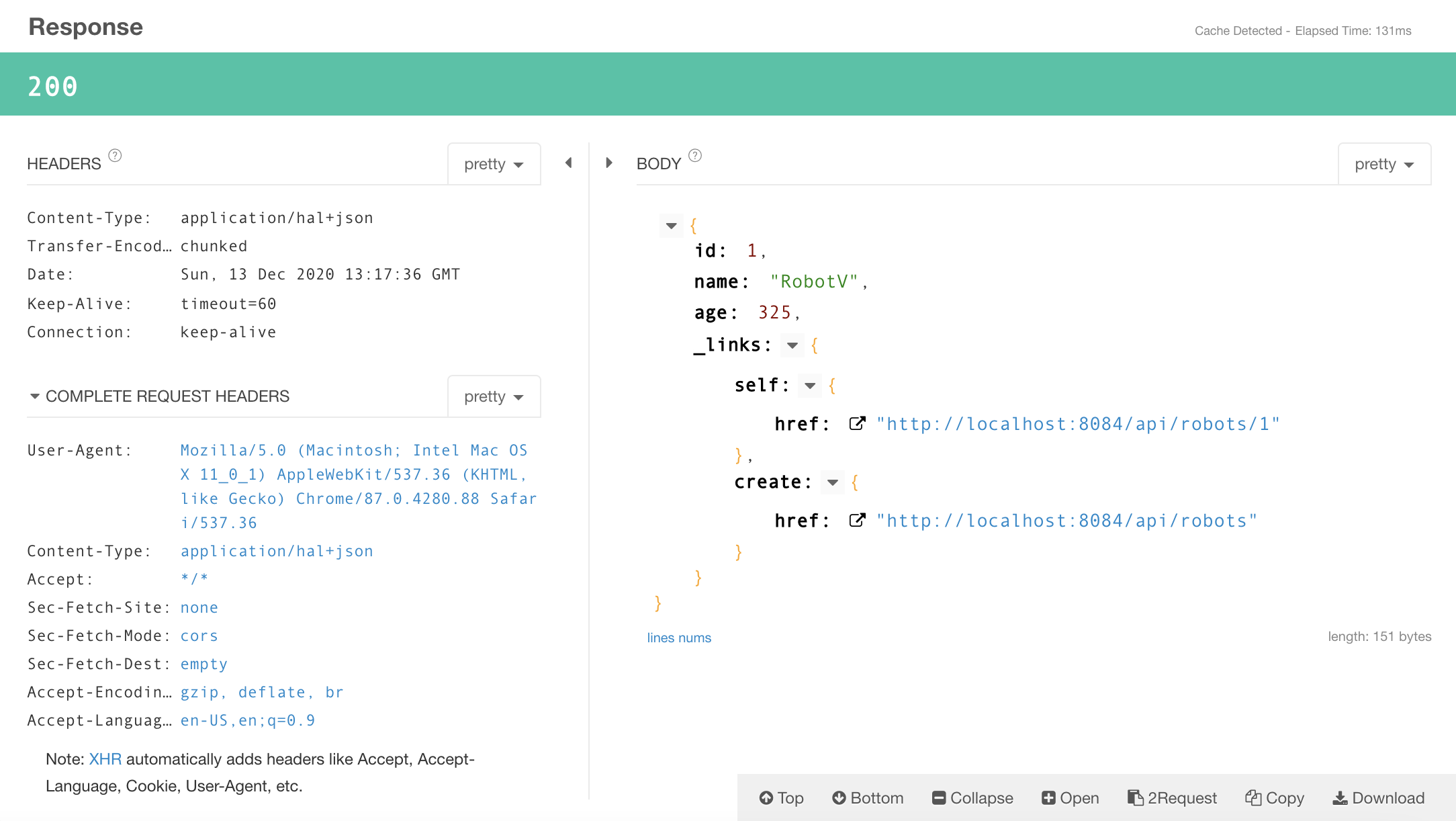
Task: Collapse the self JSON node
Action: pos(810,386)
